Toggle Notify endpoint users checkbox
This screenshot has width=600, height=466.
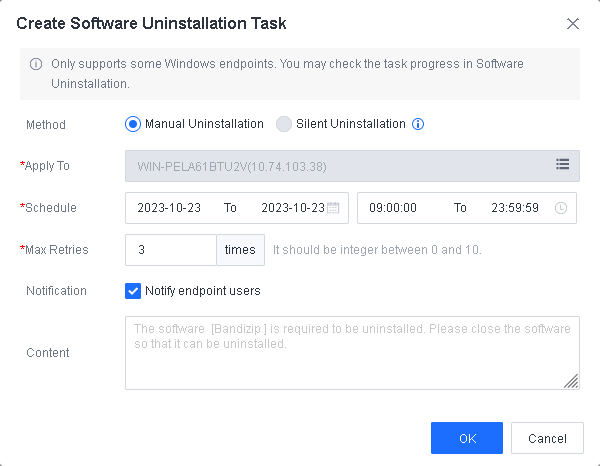[x=133, y=291]
